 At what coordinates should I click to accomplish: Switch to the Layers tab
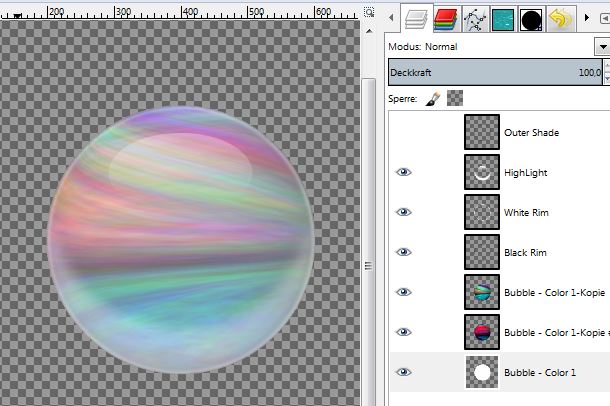414,18
